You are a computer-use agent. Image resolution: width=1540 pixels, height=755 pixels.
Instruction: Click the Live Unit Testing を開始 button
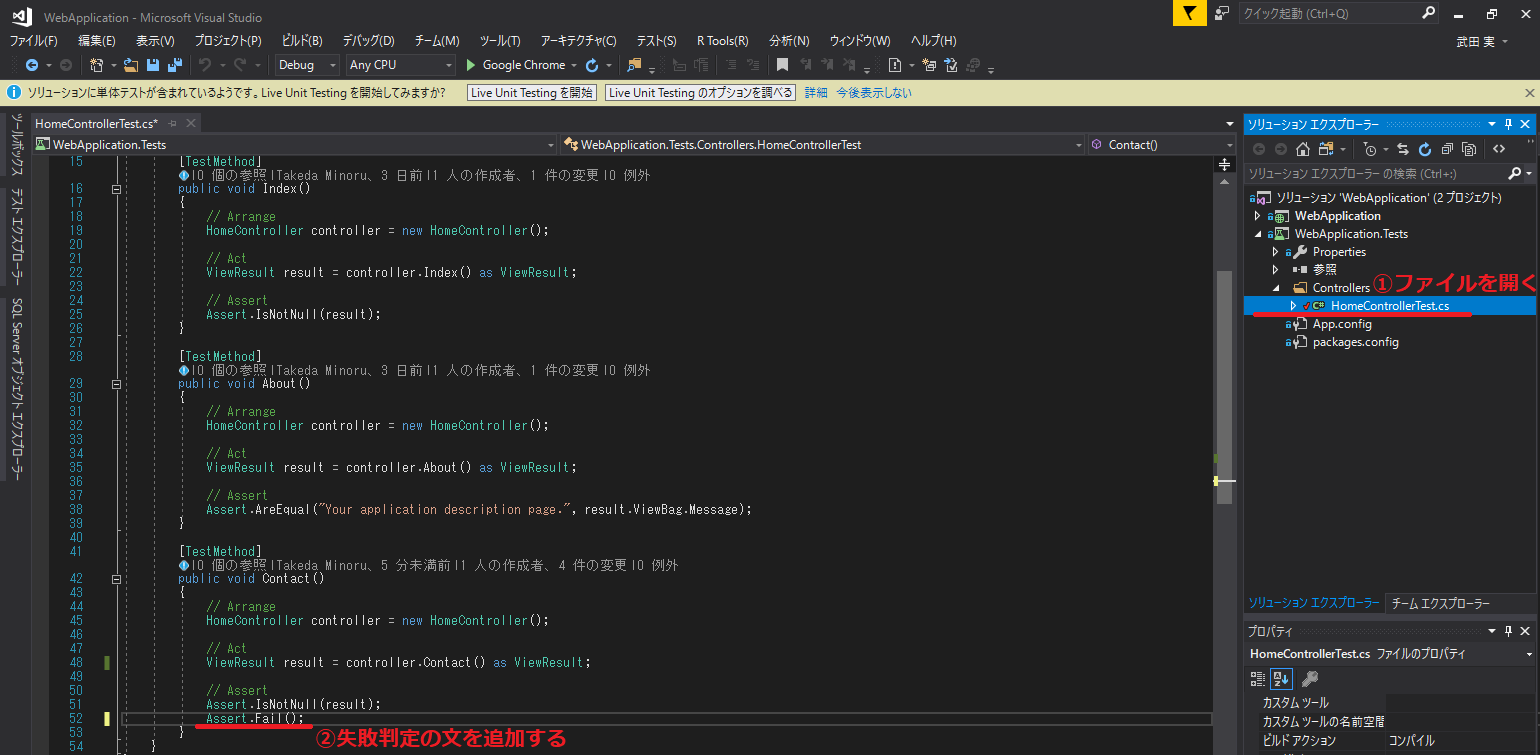coord(532,93)
